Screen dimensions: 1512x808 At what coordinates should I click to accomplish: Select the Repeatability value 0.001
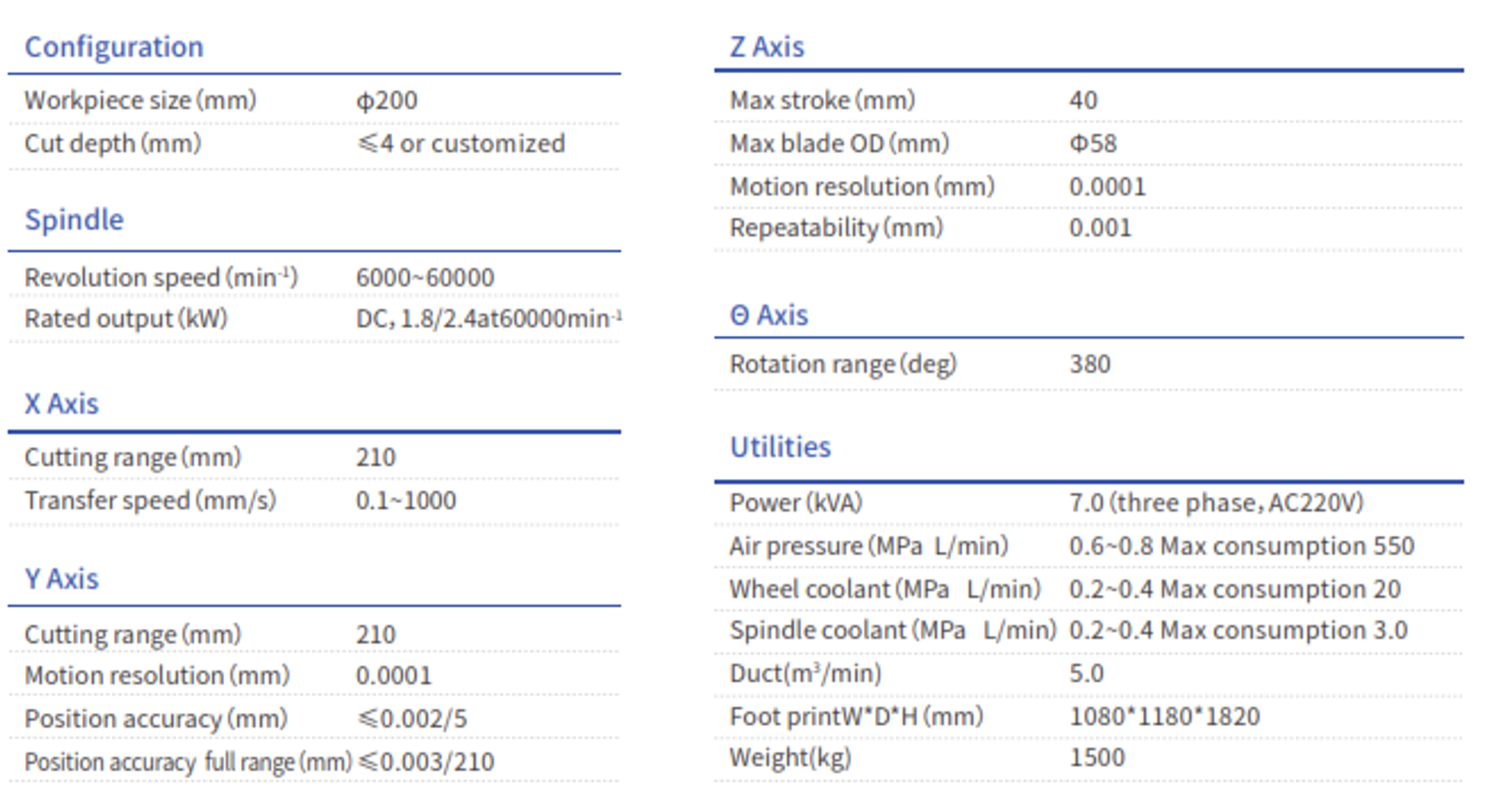(x=1101, y=227)
